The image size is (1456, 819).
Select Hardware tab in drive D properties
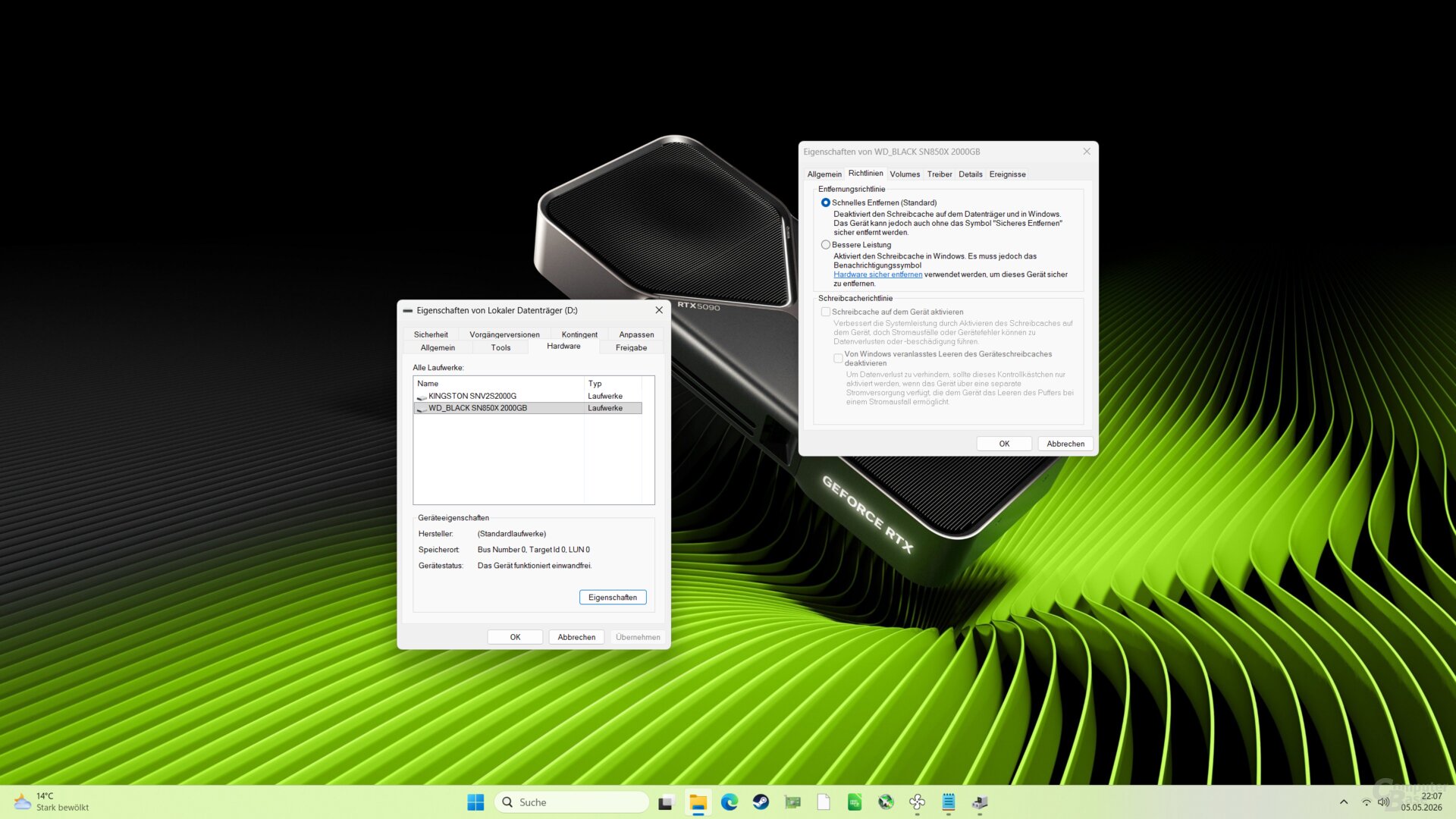point(563,347)
